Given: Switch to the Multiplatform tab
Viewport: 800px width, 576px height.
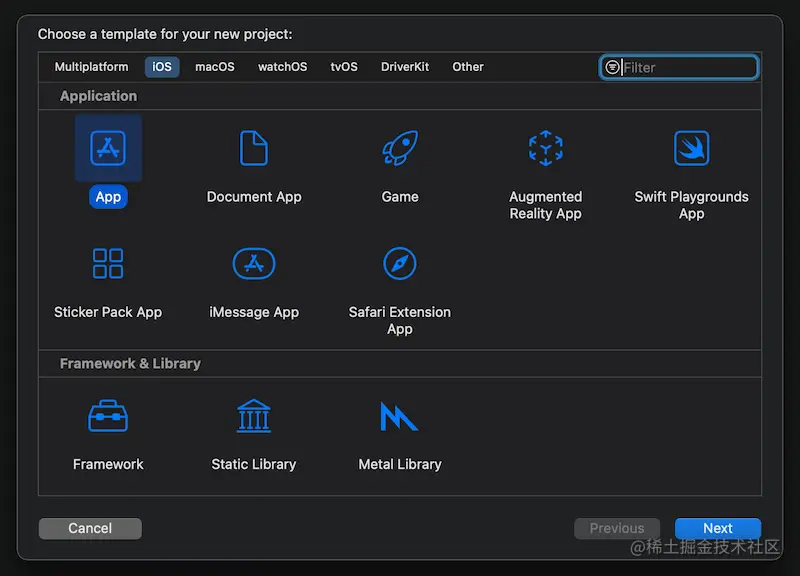Looking at the screenshot, I should (91, 67).
